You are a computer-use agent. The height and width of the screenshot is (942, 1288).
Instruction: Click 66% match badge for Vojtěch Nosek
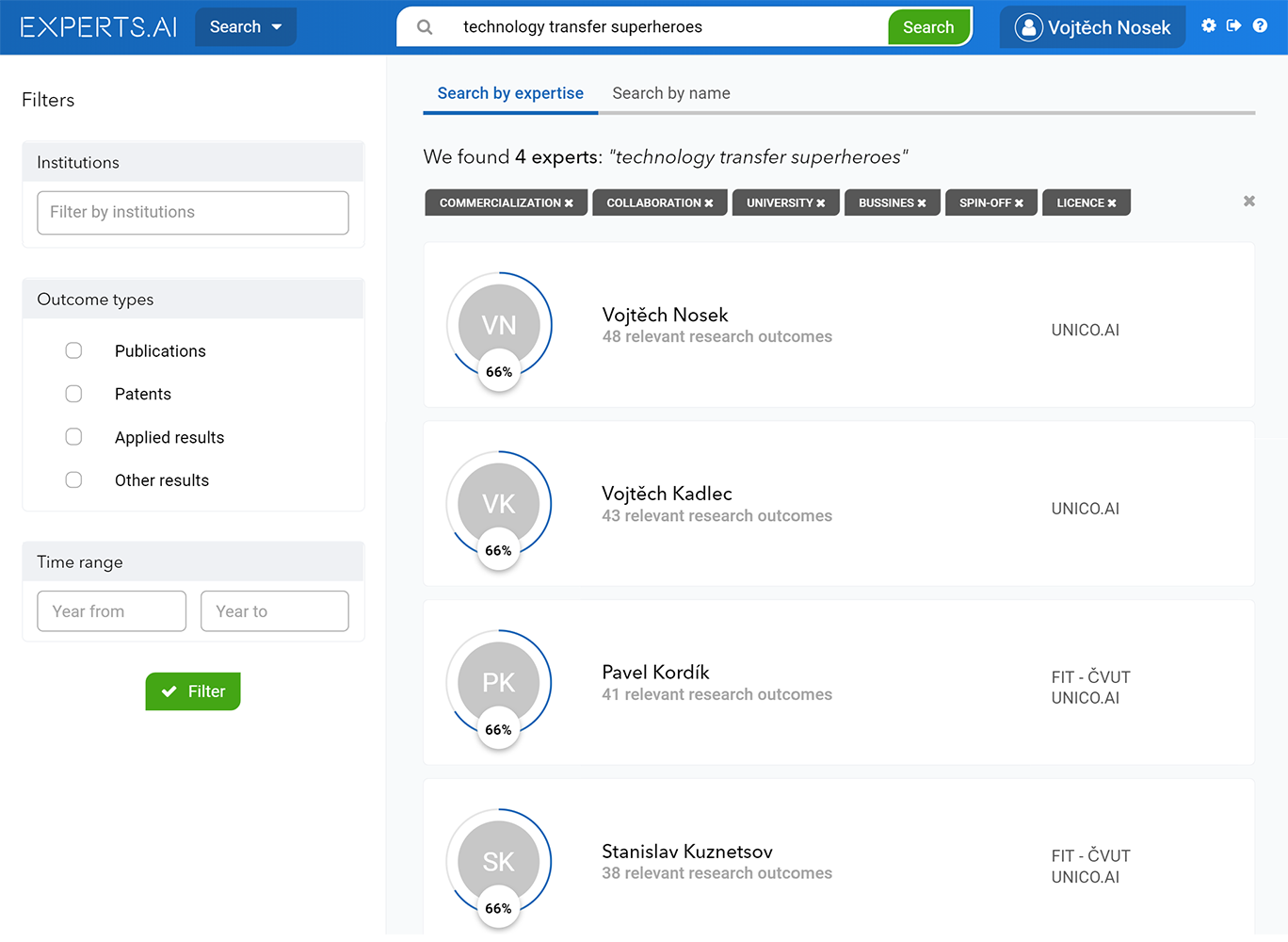click(x=499, y=372)
